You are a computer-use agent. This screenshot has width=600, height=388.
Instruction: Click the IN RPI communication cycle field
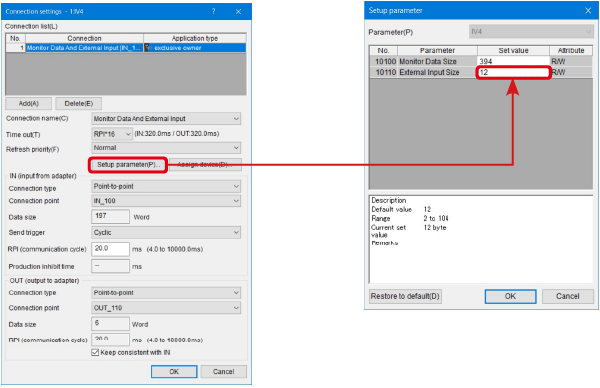tap(110, 249)
